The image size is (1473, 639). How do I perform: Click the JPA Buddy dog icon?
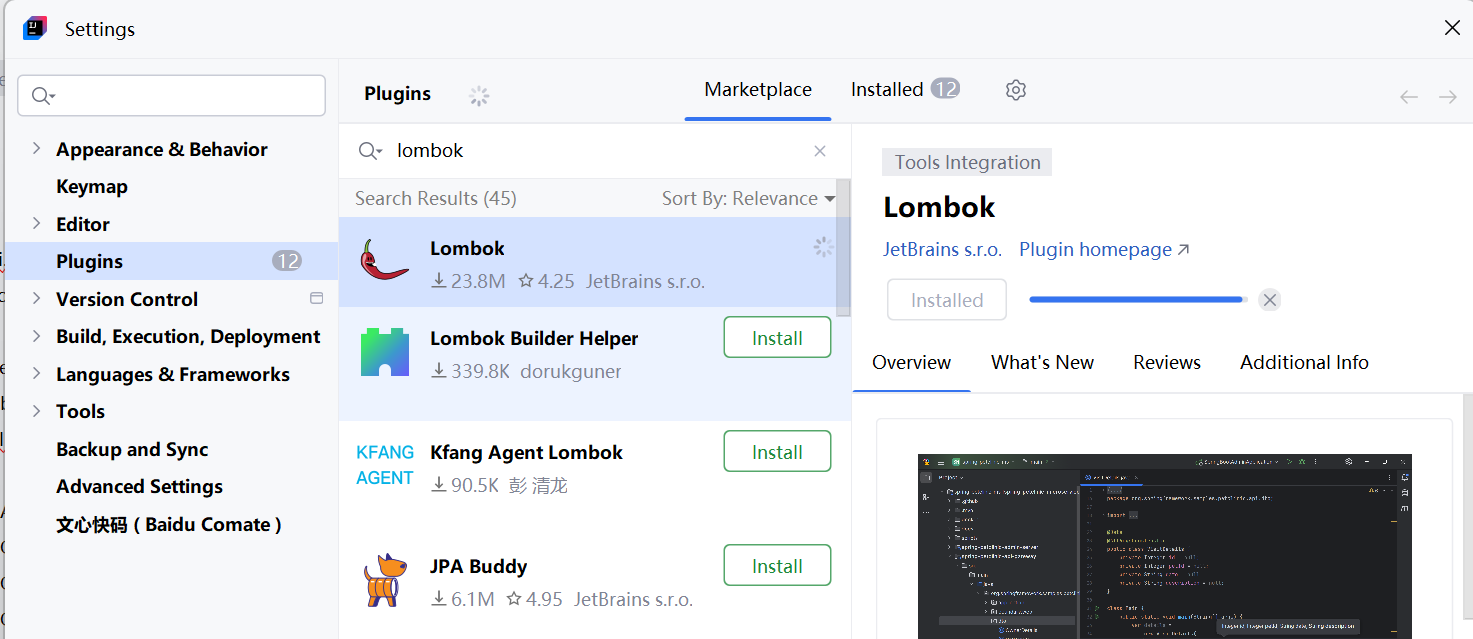[x=385, y=580]
